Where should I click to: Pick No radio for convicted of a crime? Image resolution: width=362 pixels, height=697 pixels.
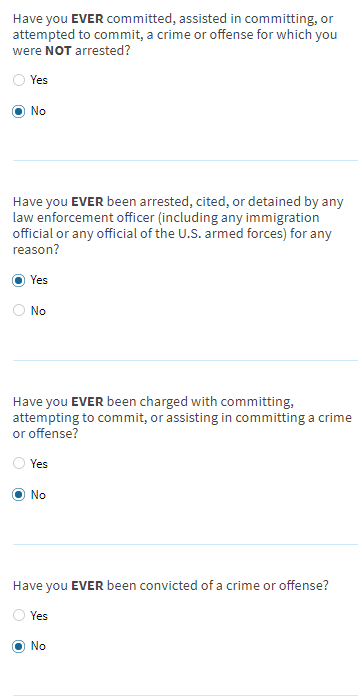coord(19,646)
